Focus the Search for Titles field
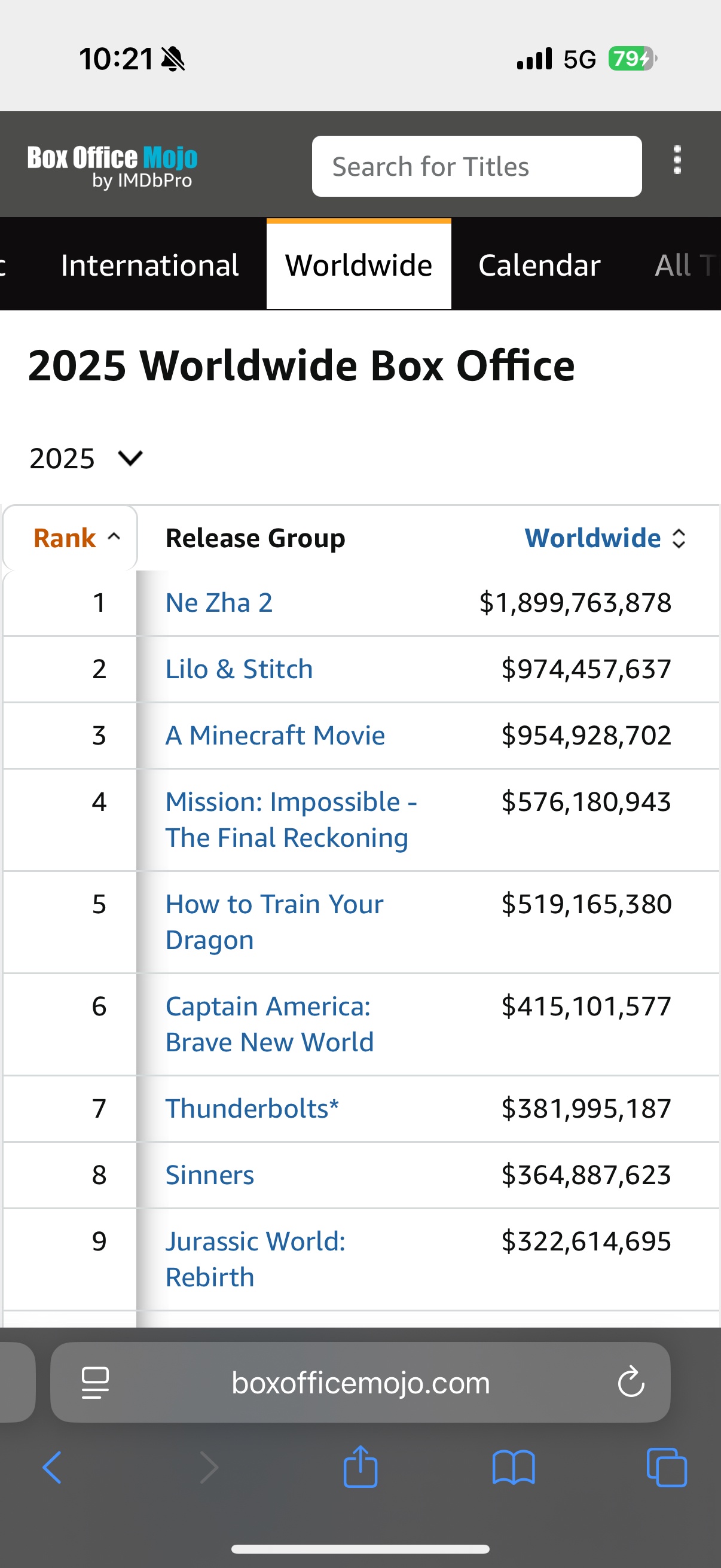721x1568 pixels. point(476,166)
